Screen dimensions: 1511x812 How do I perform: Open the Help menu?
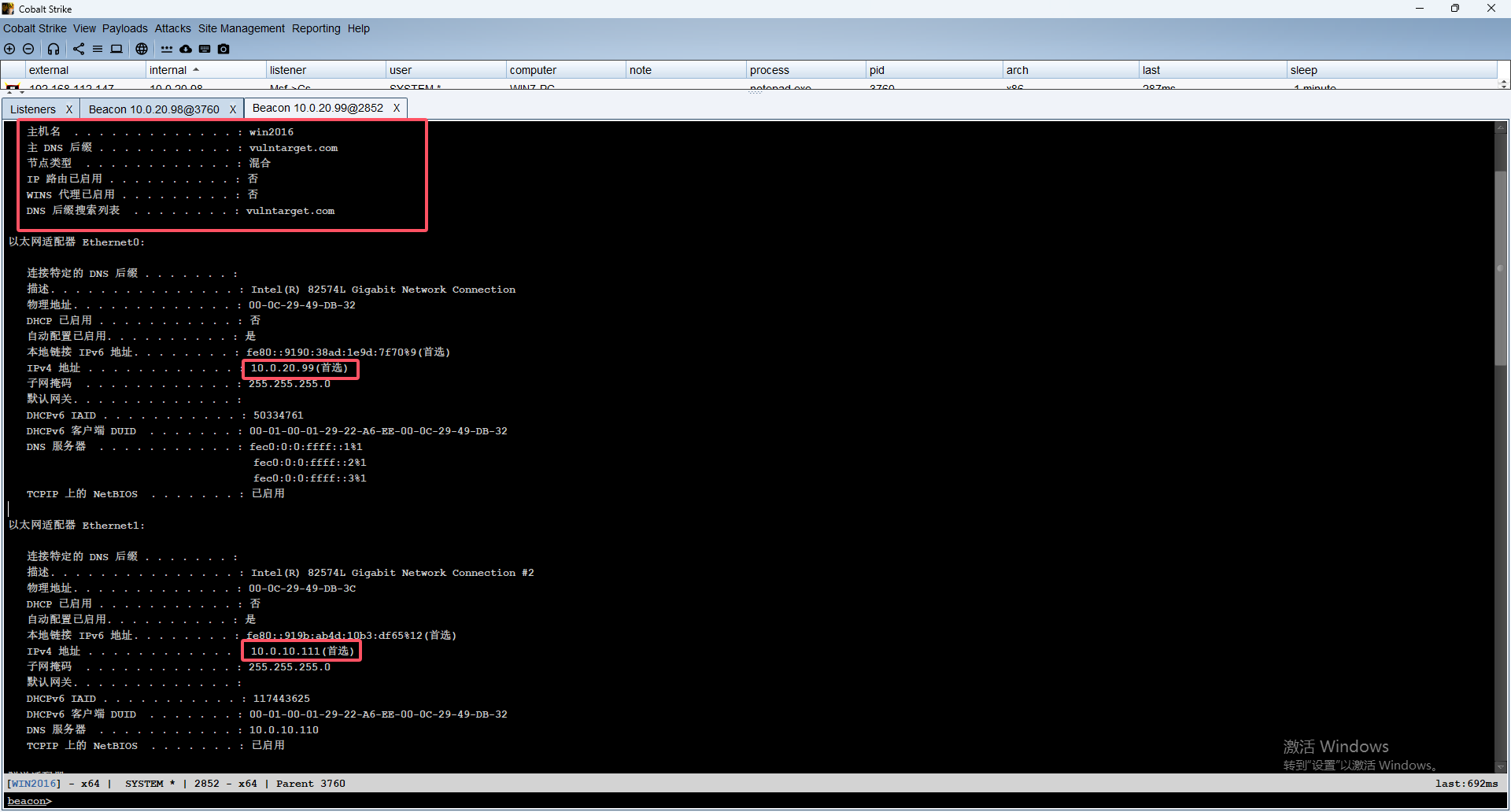pyautogui.click(x=358, y=28)
